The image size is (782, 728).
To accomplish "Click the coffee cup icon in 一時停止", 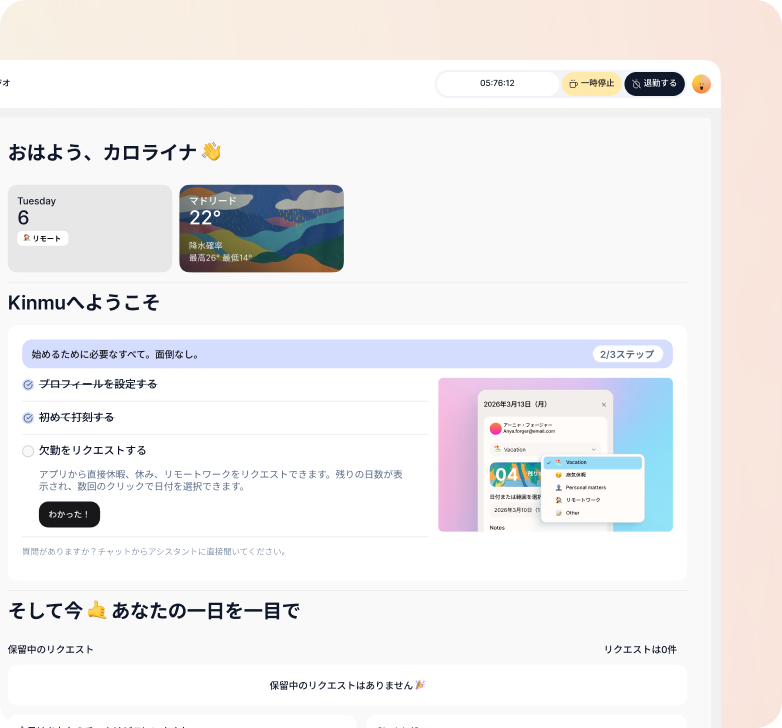I will [574, 84].
